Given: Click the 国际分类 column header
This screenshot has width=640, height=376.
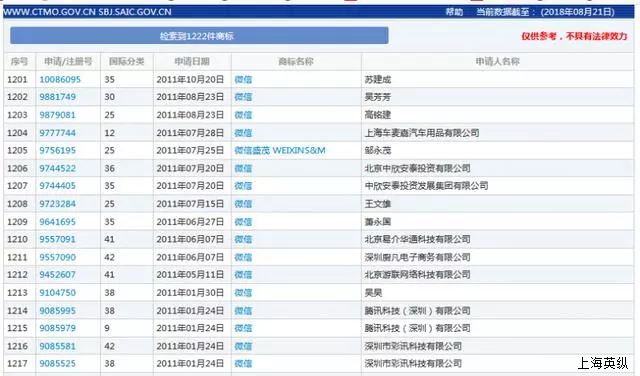Looking at the screenshot, I should [127, 62].
